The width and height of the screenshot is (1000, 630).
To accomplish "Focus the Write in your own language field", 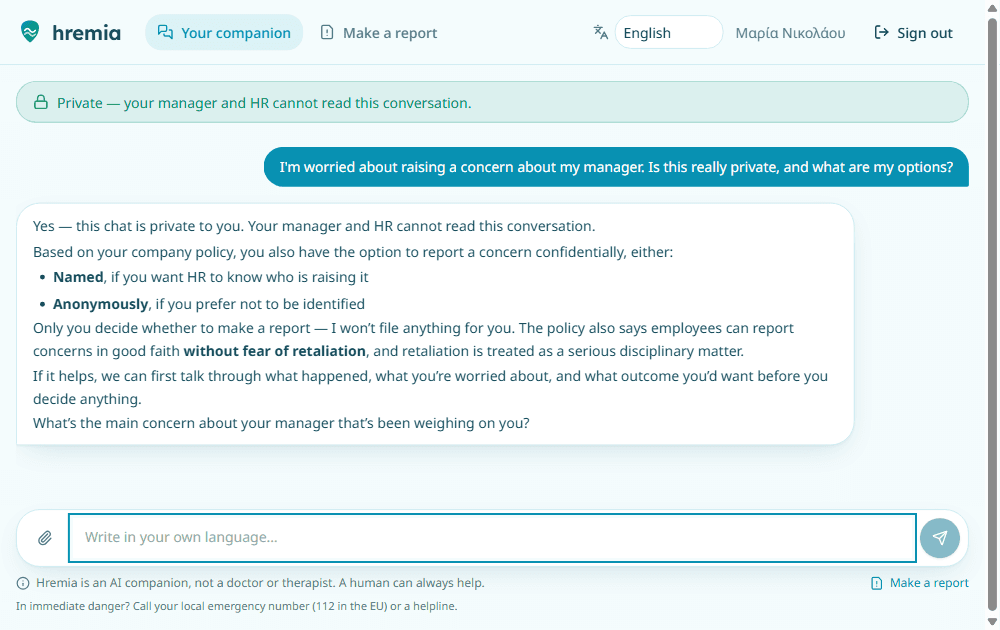I will [492, 538].
